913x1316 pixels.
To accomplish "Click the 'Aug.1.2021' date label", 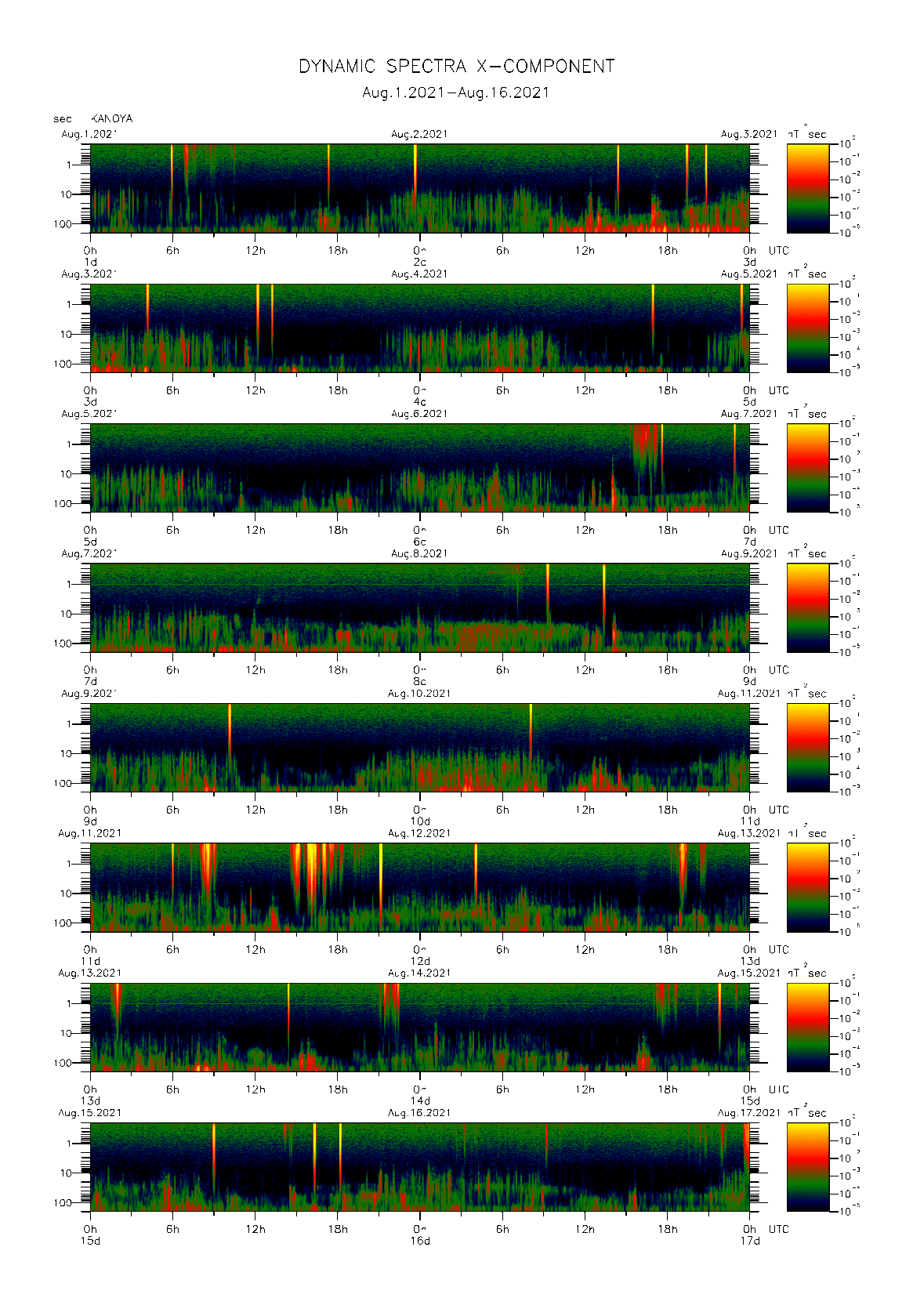I will (89, 134).
